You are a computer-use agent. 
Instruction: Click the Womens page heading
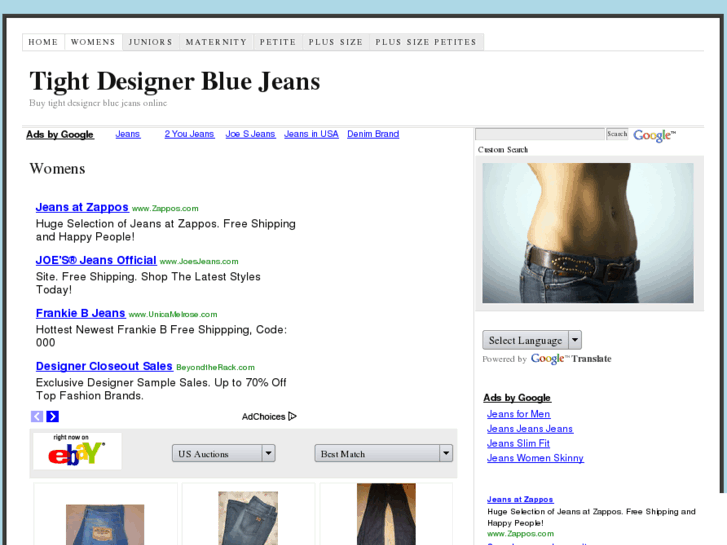(57, 169)
